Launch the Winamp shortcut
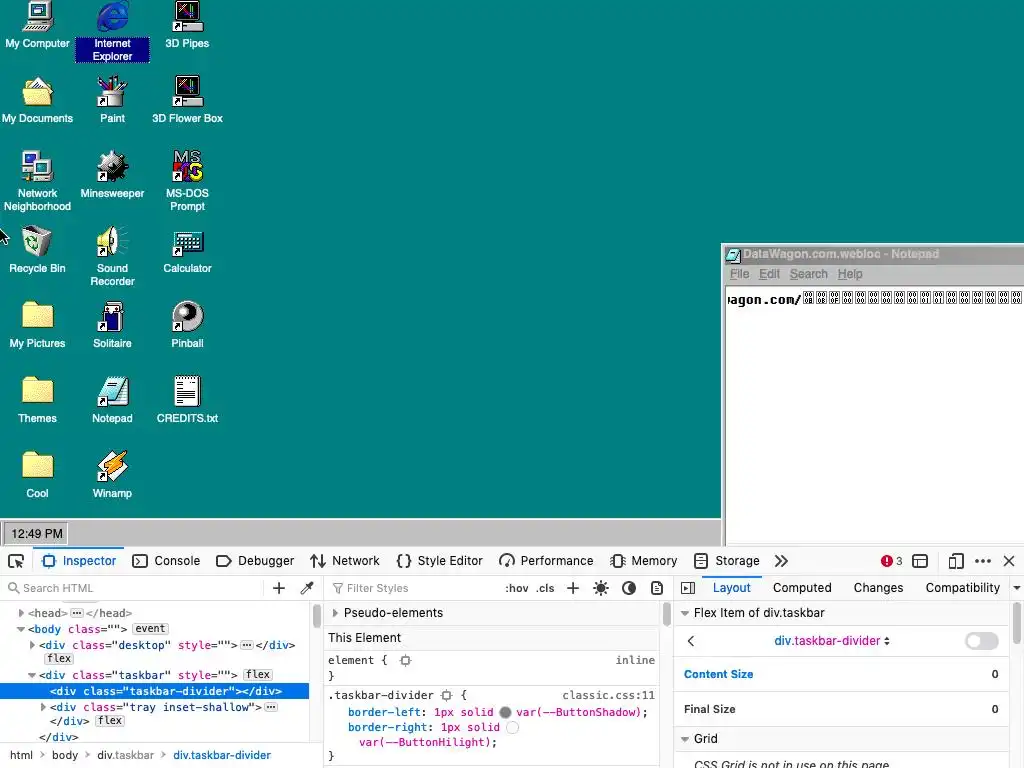The width and height of the screenshot is (1024, 768). (x=112, y=475)
